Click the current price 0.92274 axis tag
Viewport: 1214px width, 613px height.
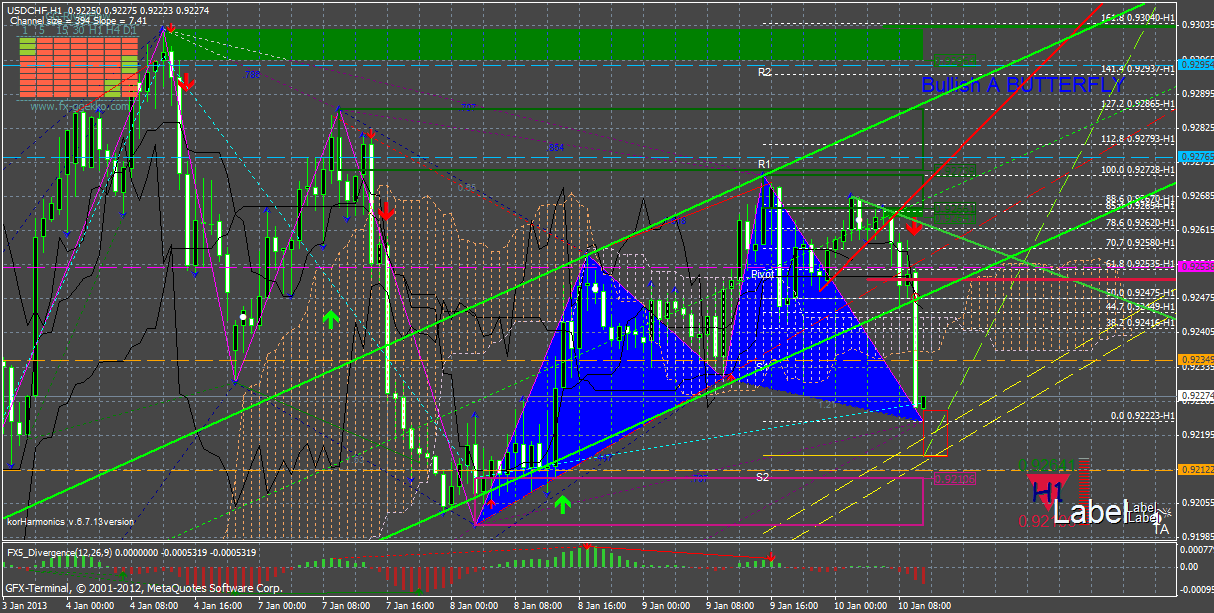point(1196,396)
